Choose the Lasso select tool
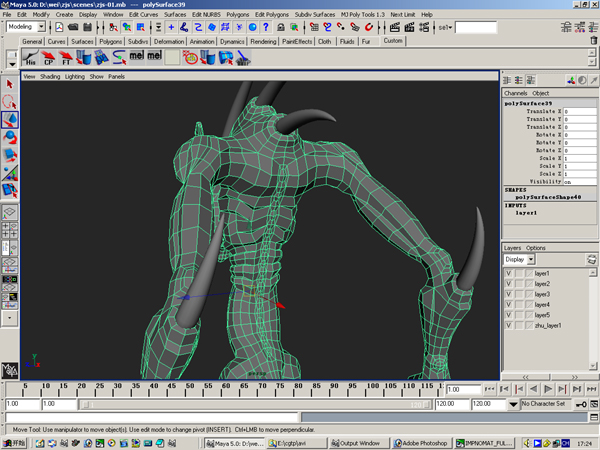This screenshot has height=450, width=600. 10,102
